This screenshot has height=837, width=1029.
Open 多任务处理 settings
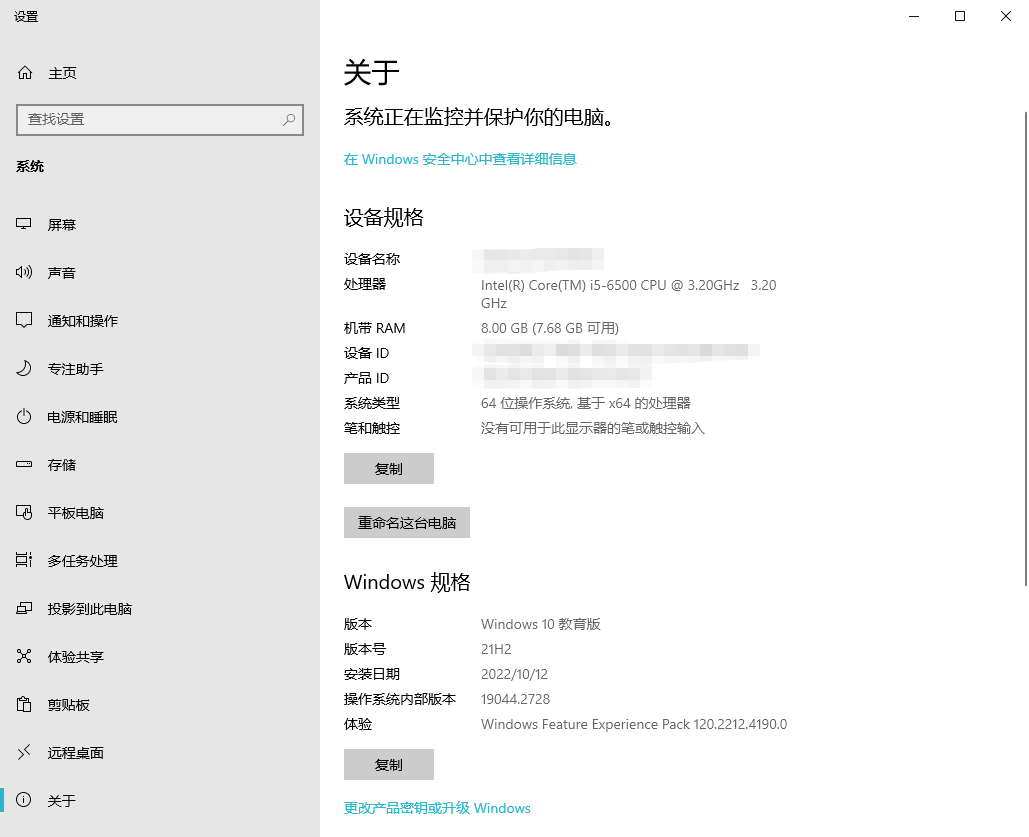159,560
